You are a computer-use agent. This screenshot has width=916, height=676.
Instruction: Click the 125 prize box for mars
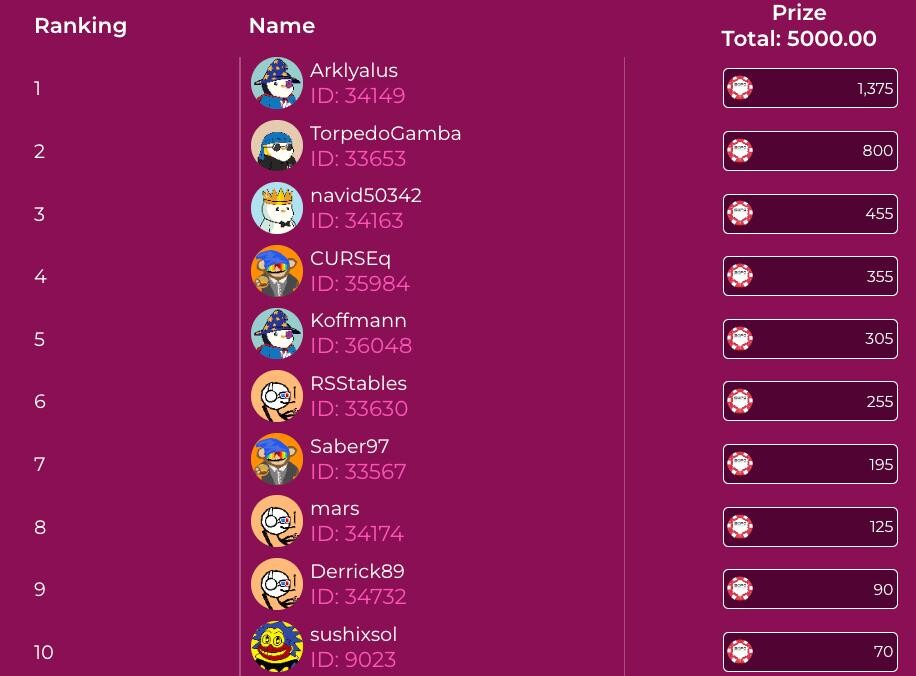pyautogui.click(x=810, y=527)
